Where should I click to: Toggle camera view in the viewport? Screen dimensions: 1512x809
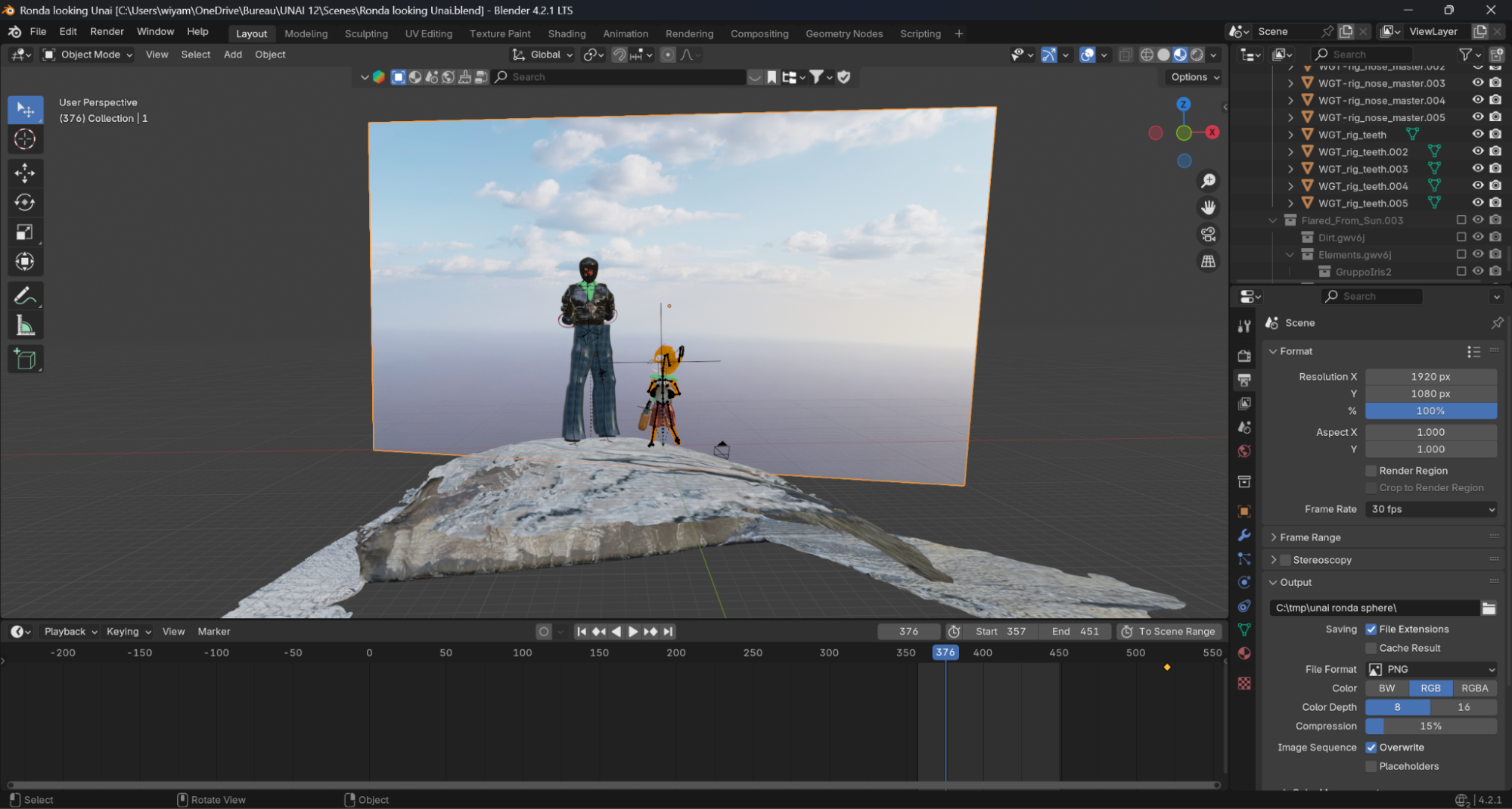click(x=1208, y=234)
